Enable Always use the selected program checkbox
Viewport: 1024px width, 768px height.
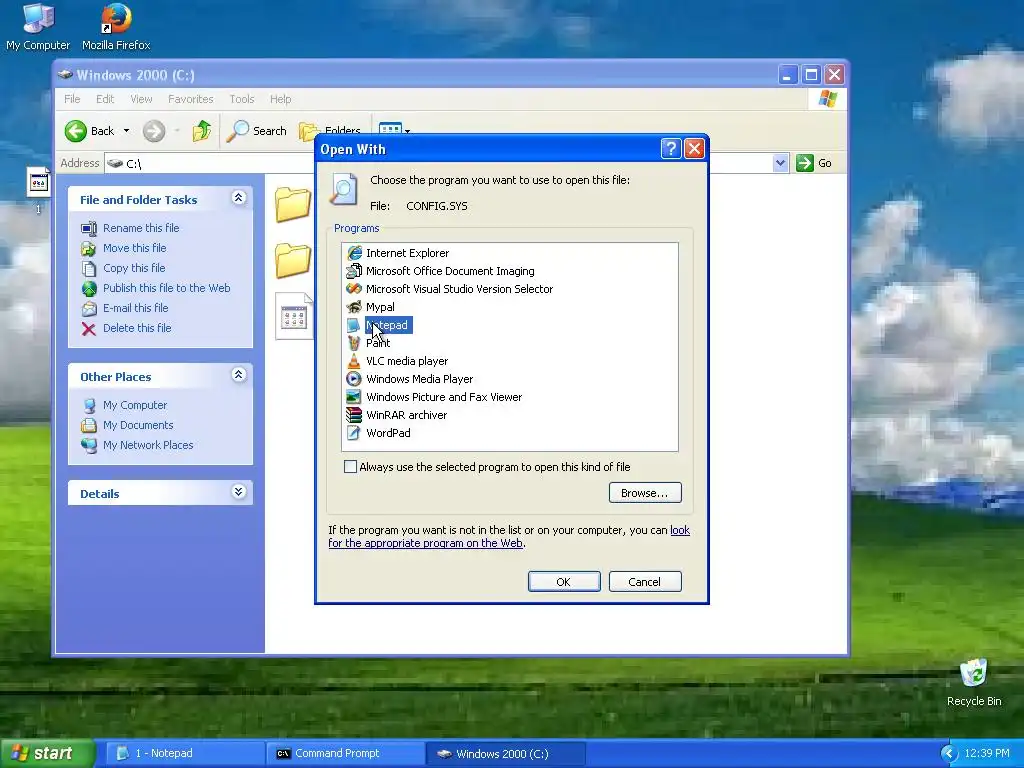point(351,467)
